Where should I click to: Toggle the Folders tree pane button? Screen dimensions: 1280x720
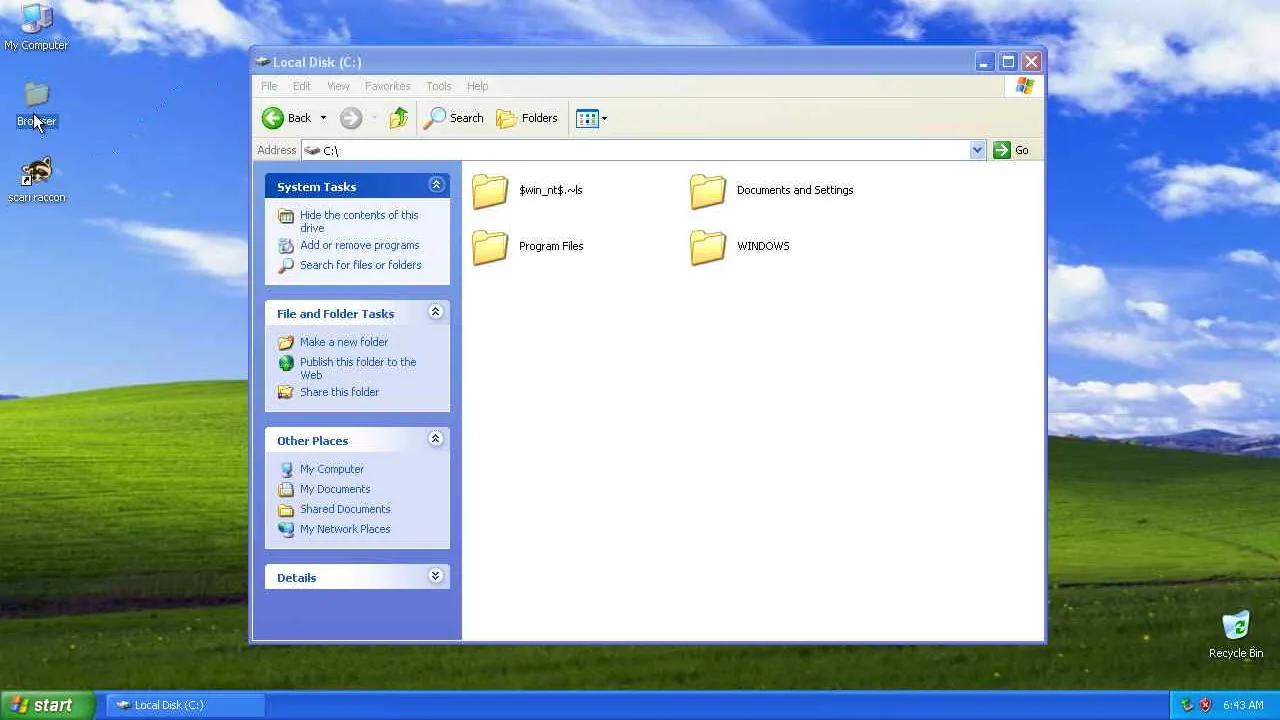pos(527,118)
